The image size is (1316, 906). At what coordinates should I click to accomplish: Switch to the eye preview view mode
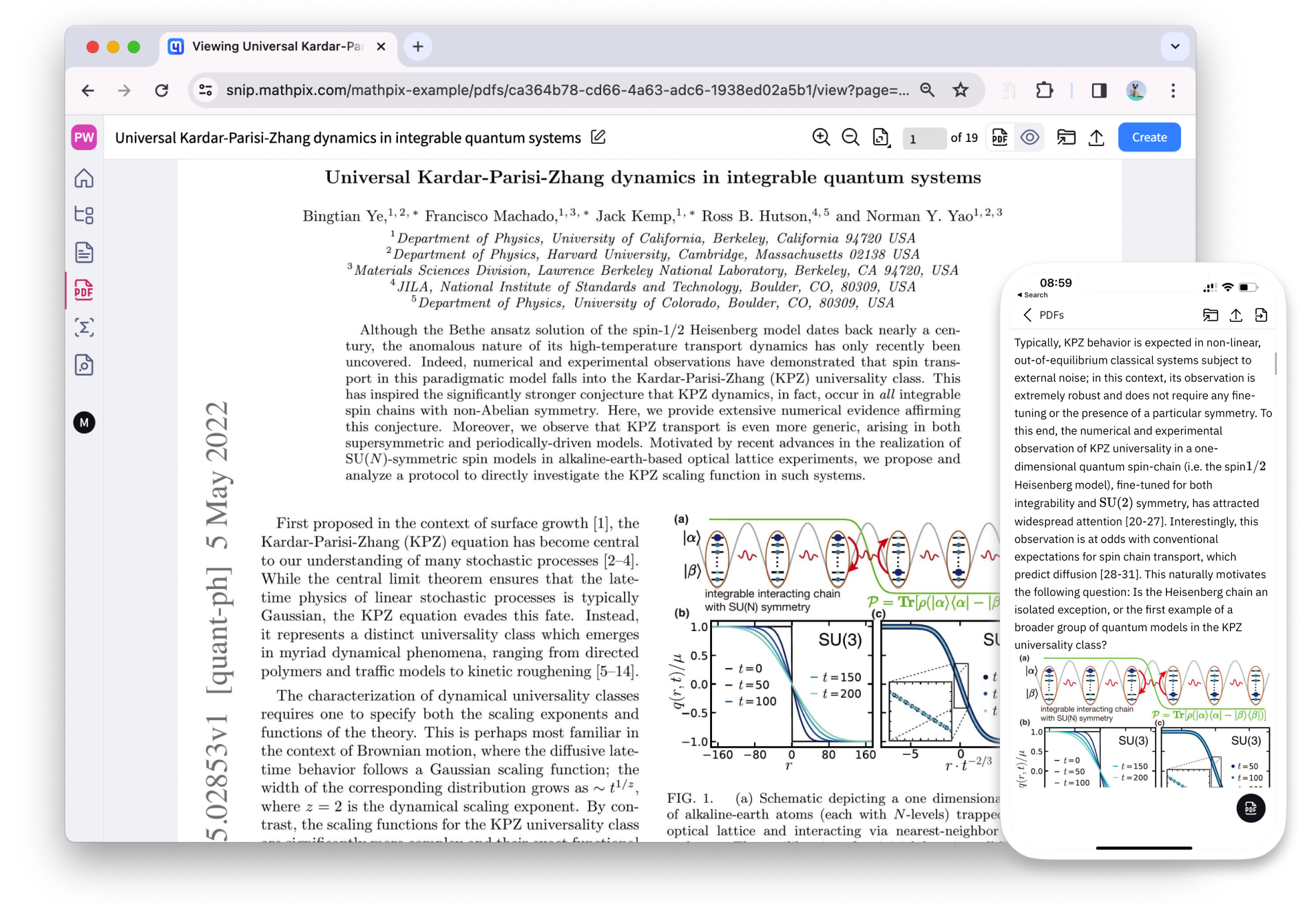[1030, 137]
